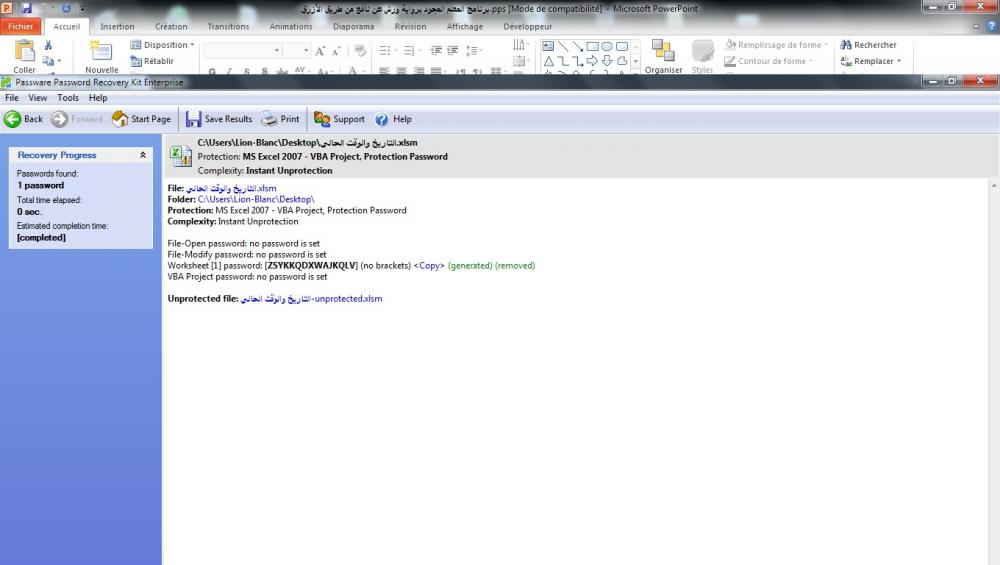Click the scissors cut icon in PowerPoint
This screenshot has height=565, width=1000.
(x=48, y=45)
